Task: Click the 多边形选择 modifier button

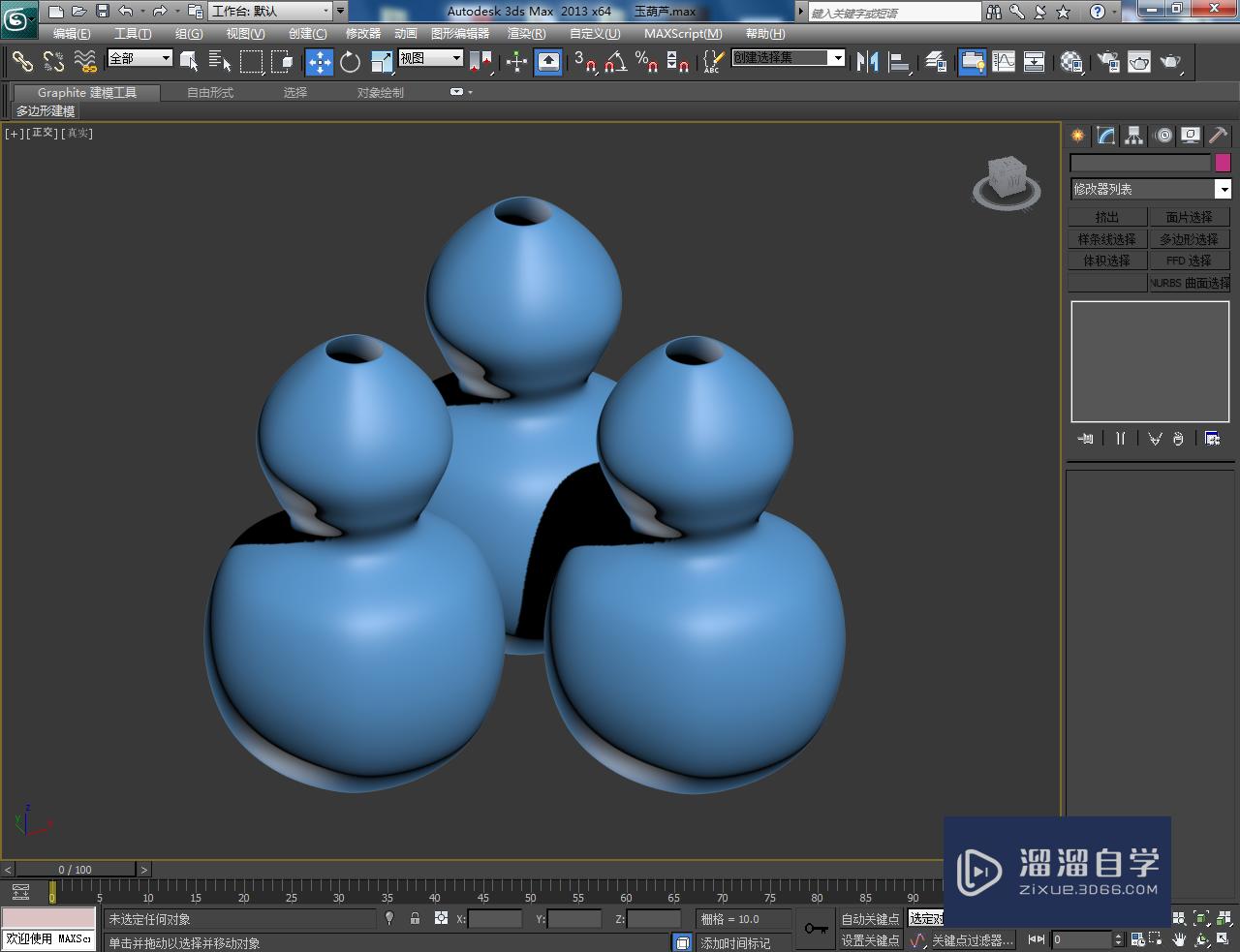Action: pyautogui.click(x=1189, y=239)
